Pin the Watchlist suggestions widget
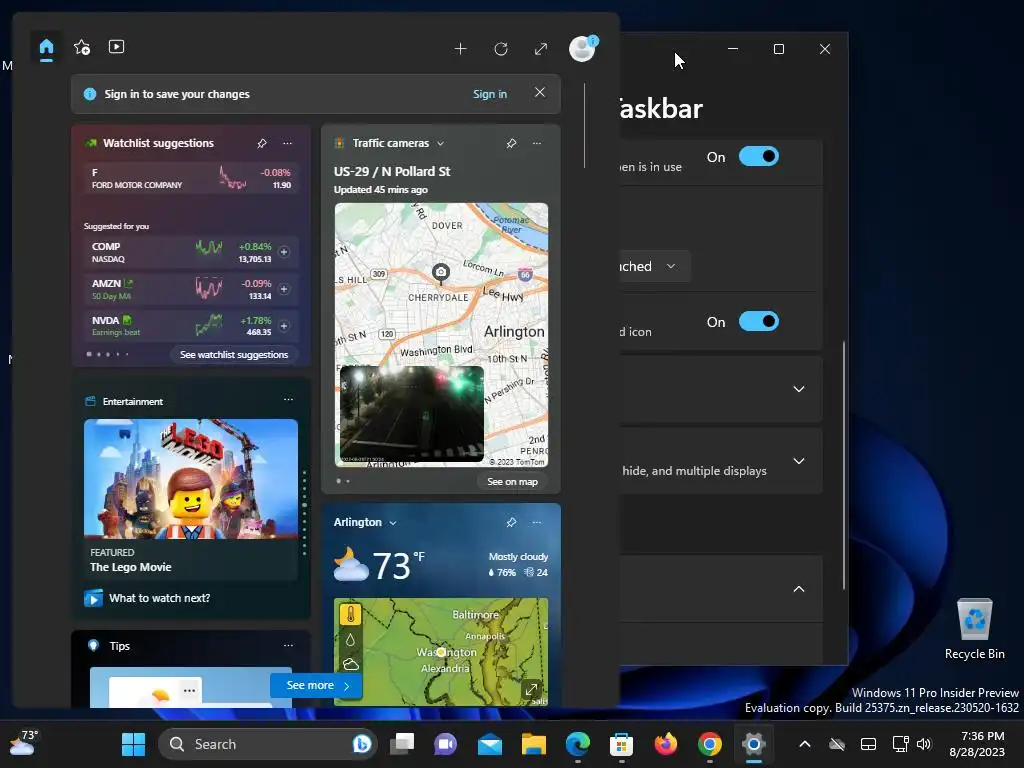 click(x=262, y=143)
